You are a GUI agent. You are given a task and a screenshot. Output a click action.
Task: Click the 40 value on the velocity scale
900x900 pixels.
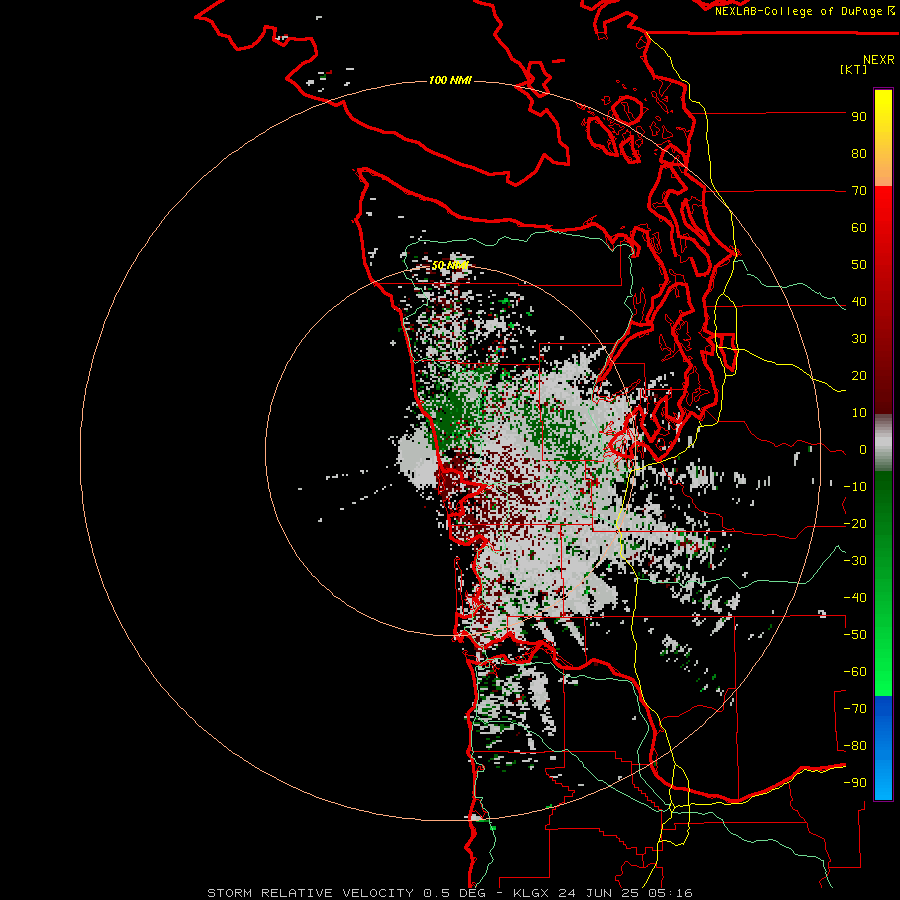click(859, 302)
